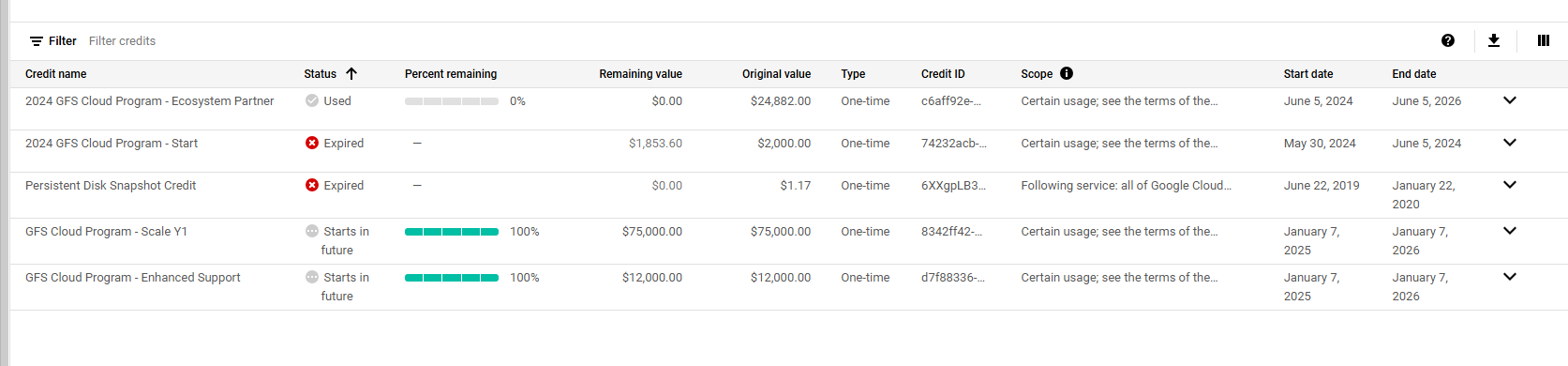Expand the Persistent Disk Snapshot Credit row
The height and width of the screenshot is (366, 1568).
tap(1510, 185)
